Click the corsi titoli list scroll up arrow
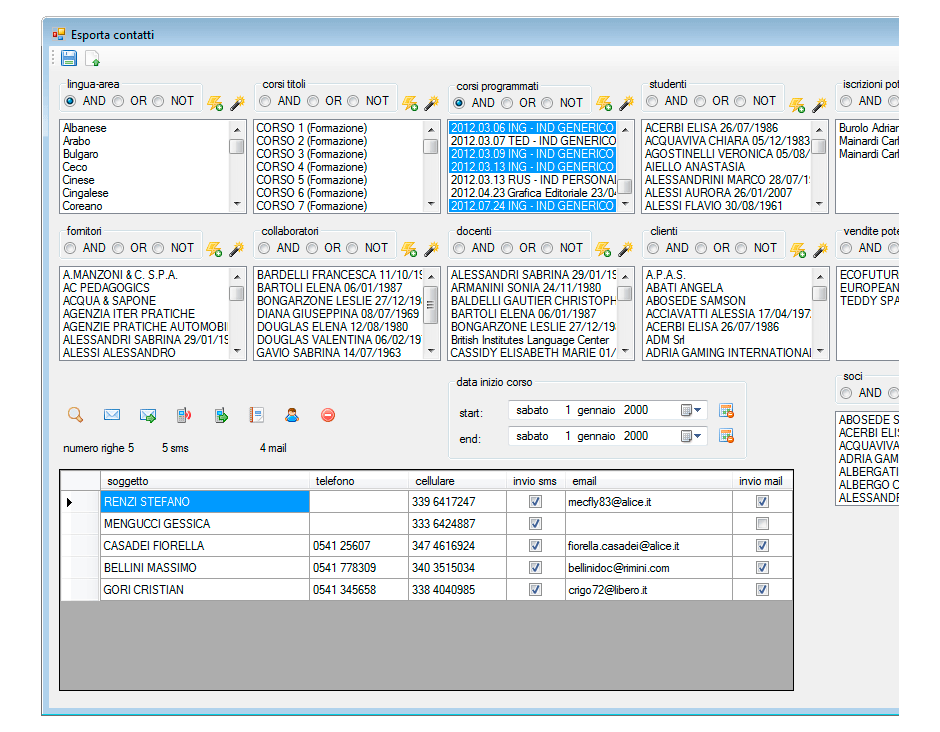940x732 pixels. pyautogui.click(x=431, y=129)
